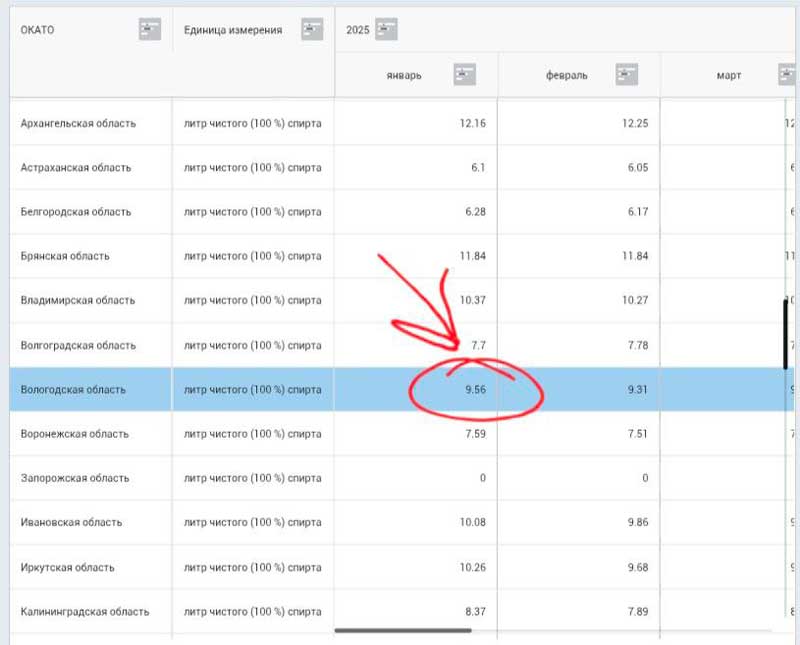Select the Иркутская область row label

(x=68, y=567)
